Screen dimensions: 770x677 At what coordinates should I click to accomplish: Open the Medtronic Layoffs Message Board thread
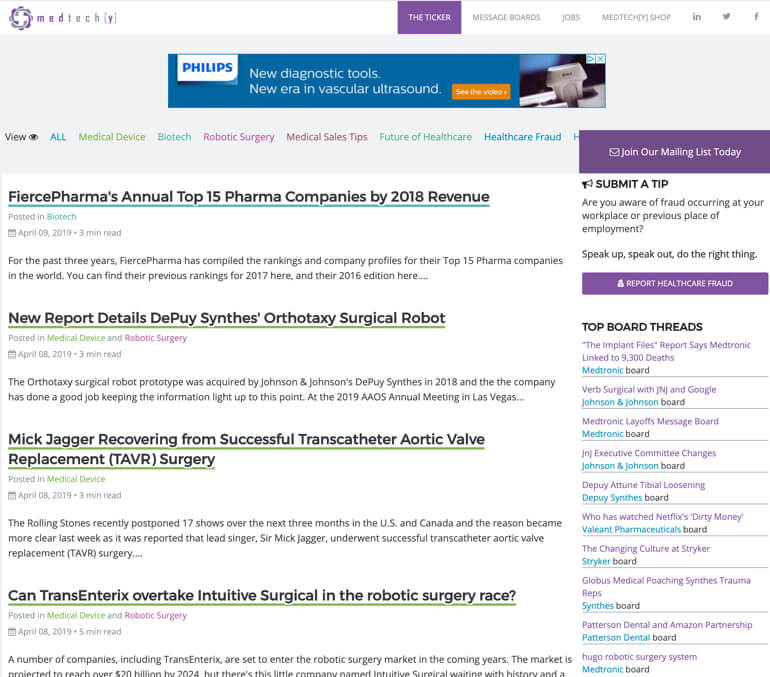point(650,421)
